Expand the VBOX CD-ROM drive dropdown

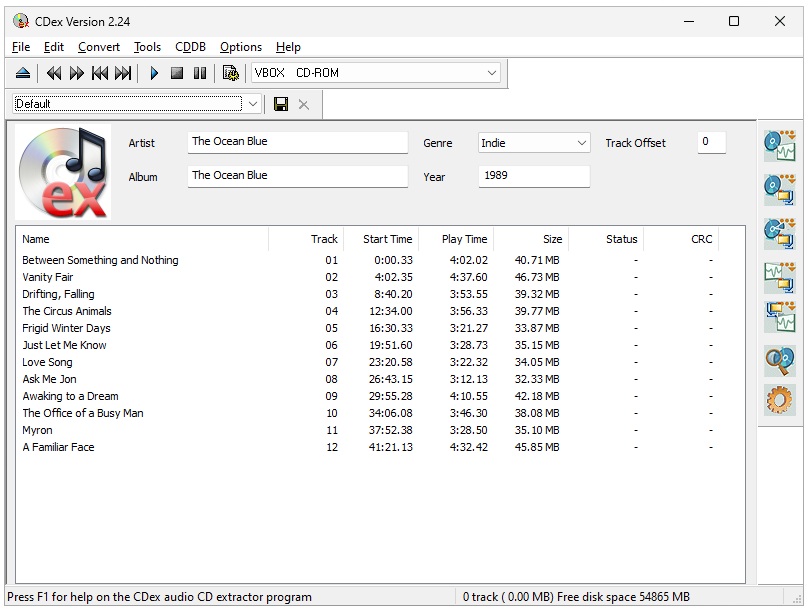pos(492,73)
